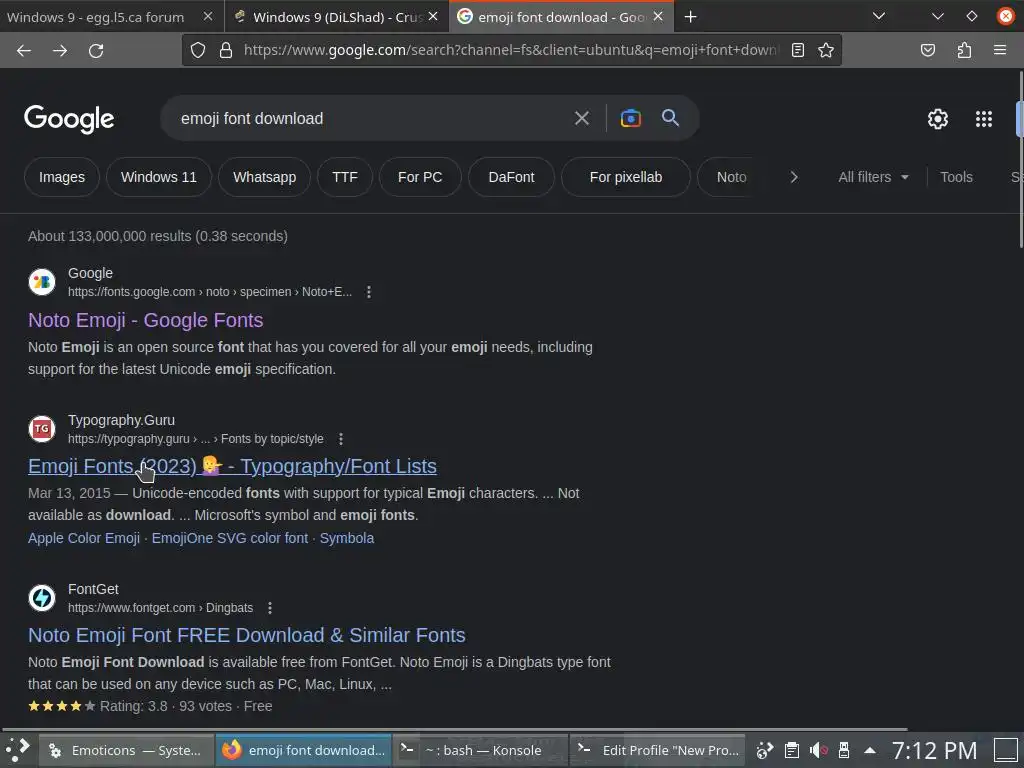Screen dimensions: 1024x768
Task: Open the Google apps grid
Action: (984, 119)
